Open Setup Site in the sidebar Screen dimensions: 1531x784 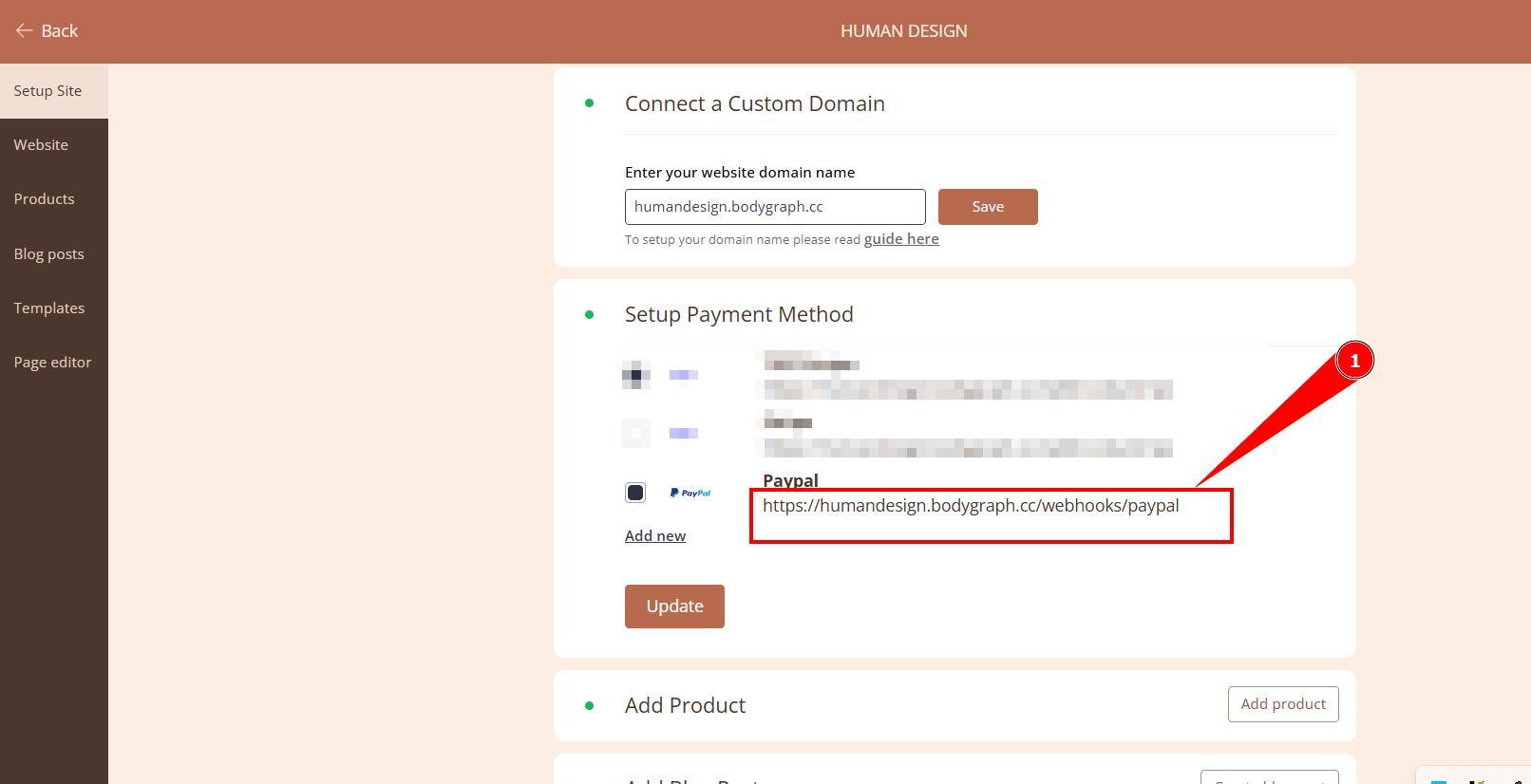pyautogui.click(x=47, y=91)
